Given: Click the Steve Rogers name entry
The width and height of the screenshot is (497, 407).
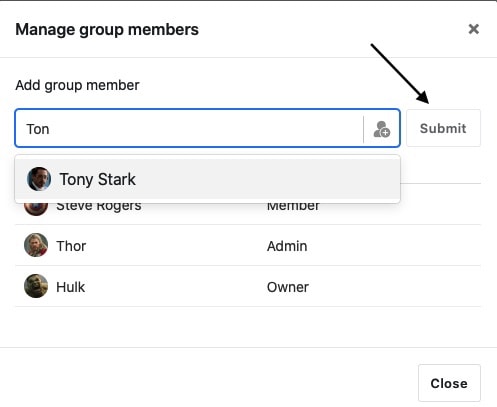Looking at the screenshot, I should point(99,207).
